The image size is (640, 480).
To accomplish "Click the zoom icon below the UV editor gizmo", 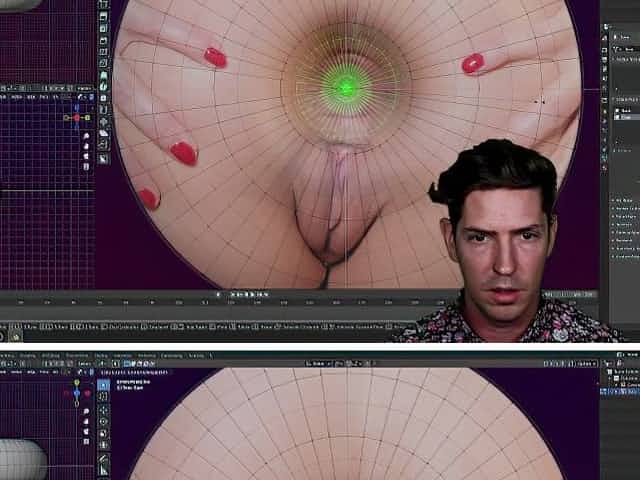I will [86, 135].
